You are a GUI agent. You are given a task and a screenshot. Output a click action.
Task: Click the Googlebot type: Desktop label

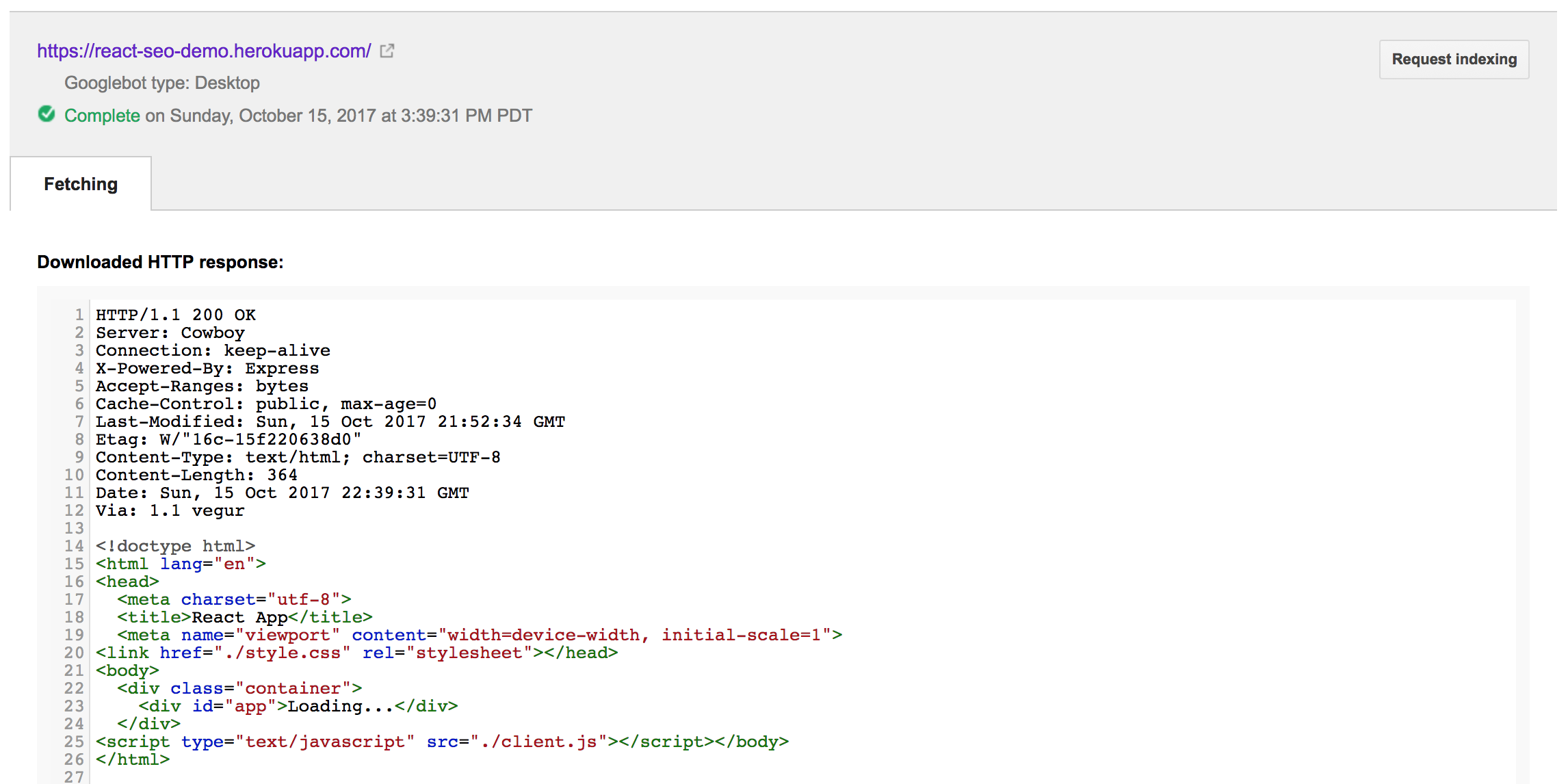point(161,83)
